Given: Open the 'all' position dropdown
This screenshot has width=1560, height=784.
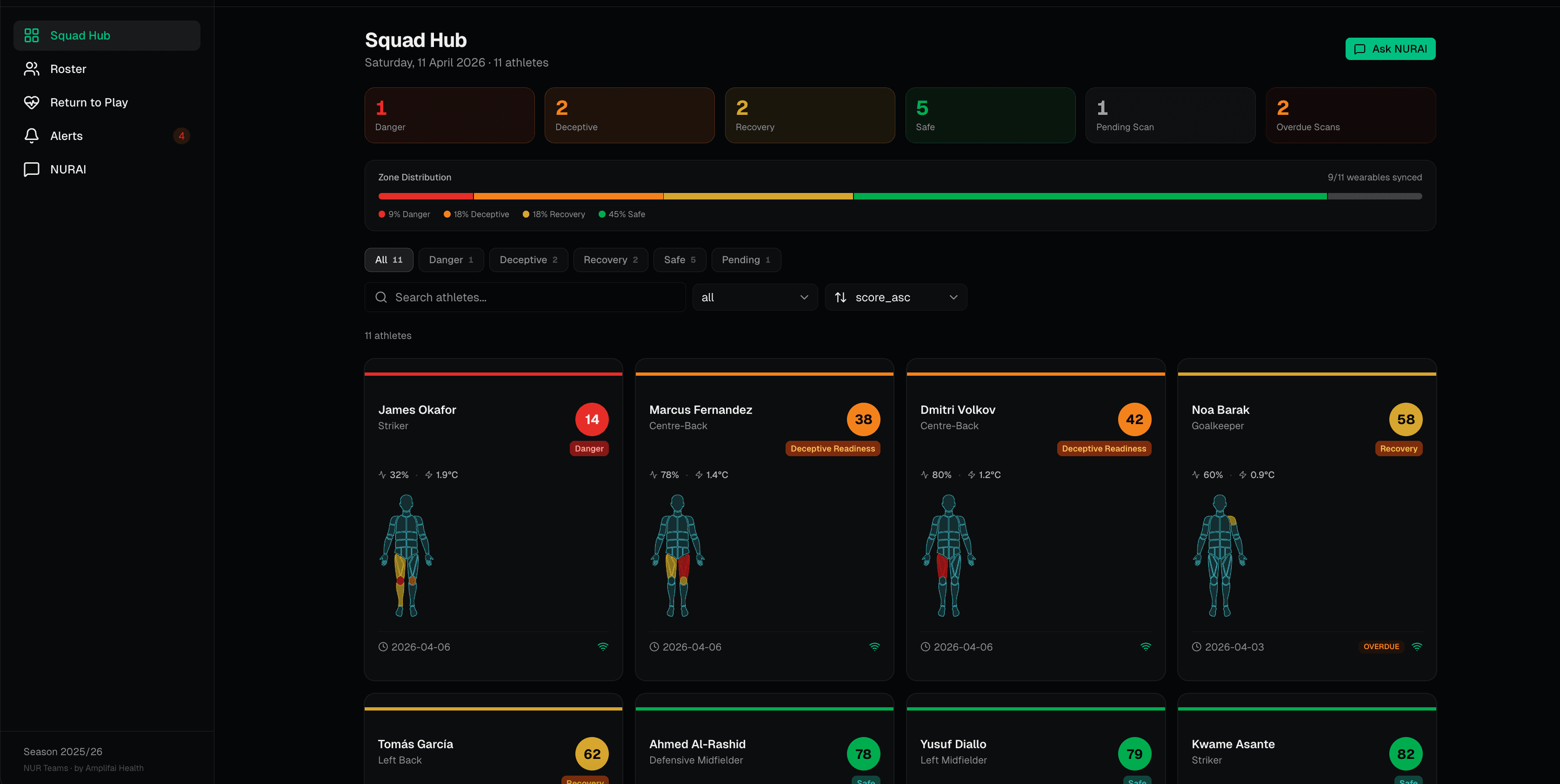Looking at the screenshot, I should [x=754, y=297].
